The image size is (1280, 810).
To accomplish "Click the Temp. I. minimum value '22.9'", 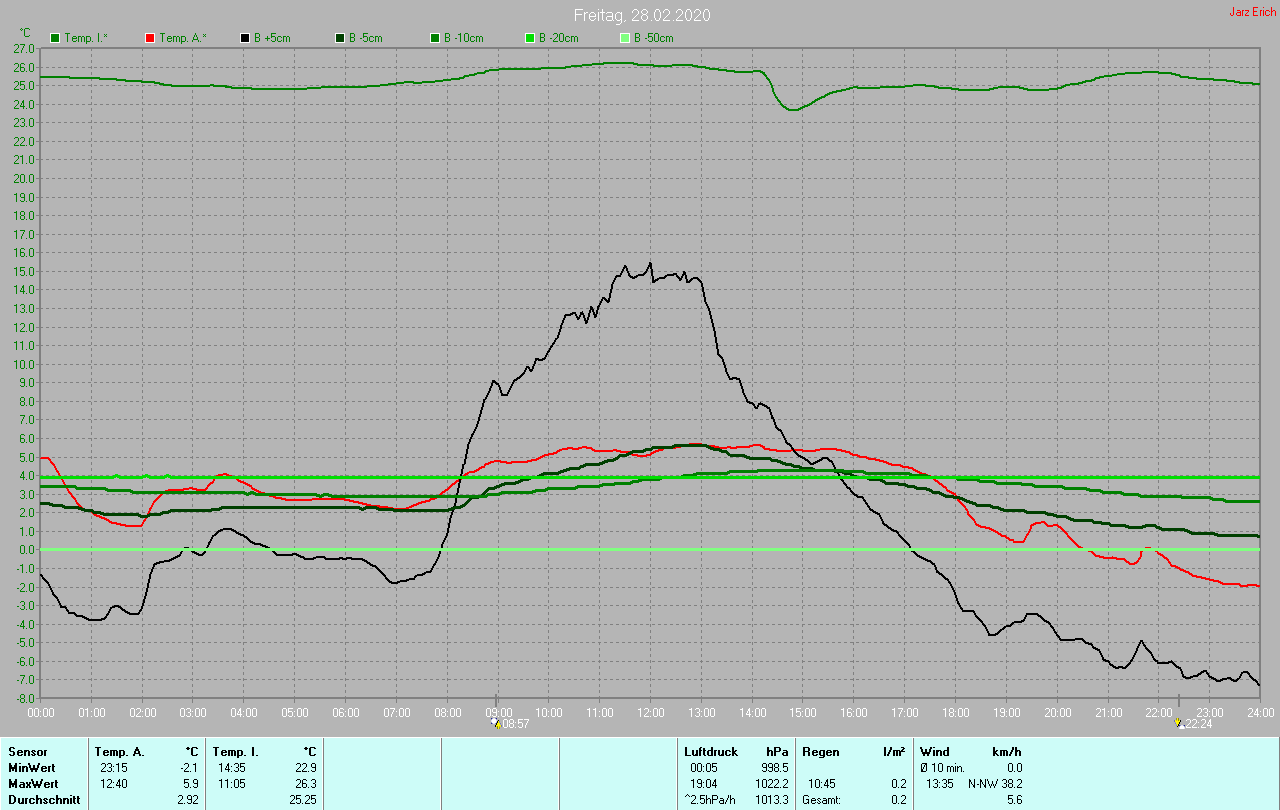I will 304,767.
